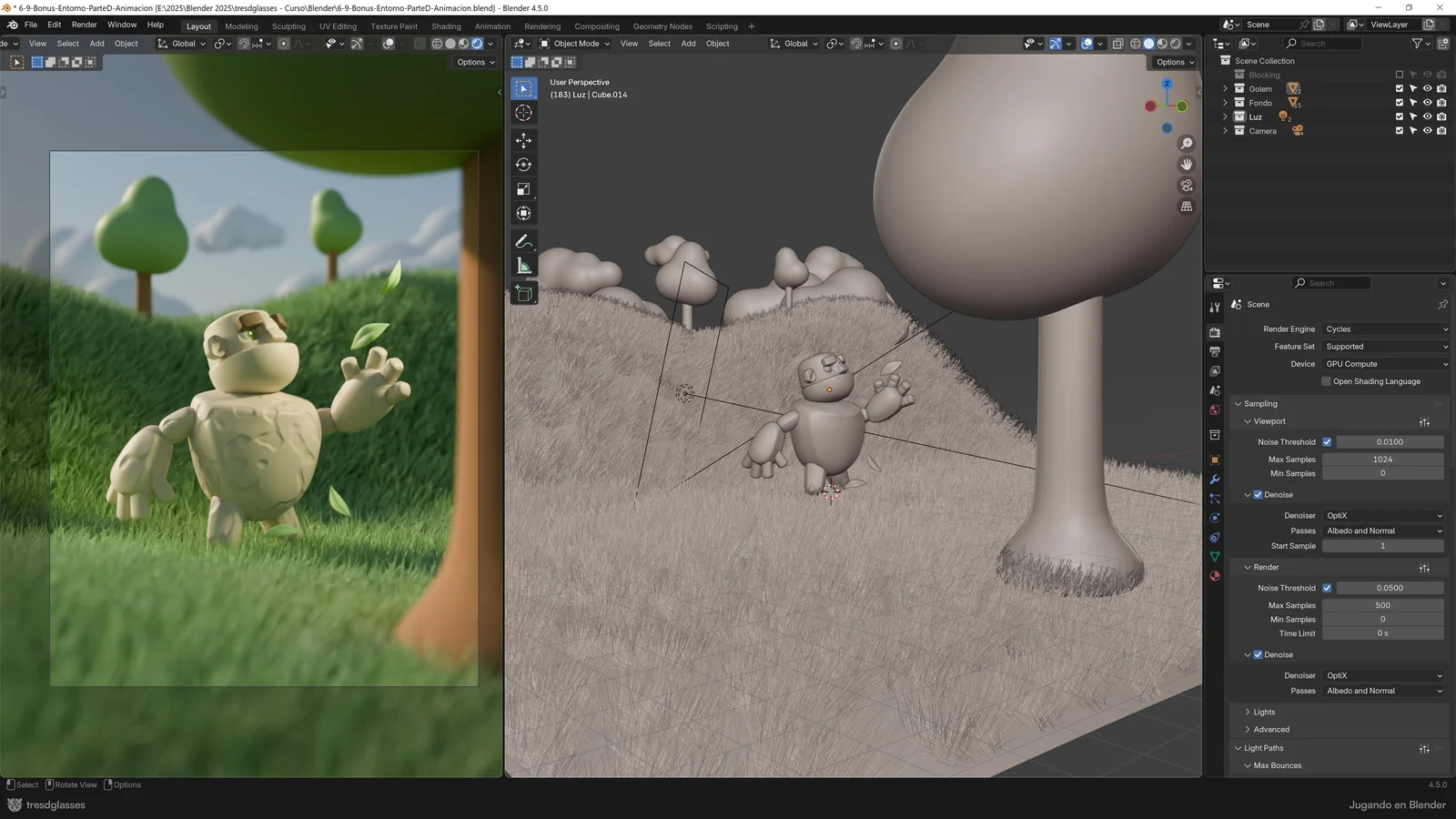Switch to the Shading workspace tab

pyautogui.click(x=446, y=26)
